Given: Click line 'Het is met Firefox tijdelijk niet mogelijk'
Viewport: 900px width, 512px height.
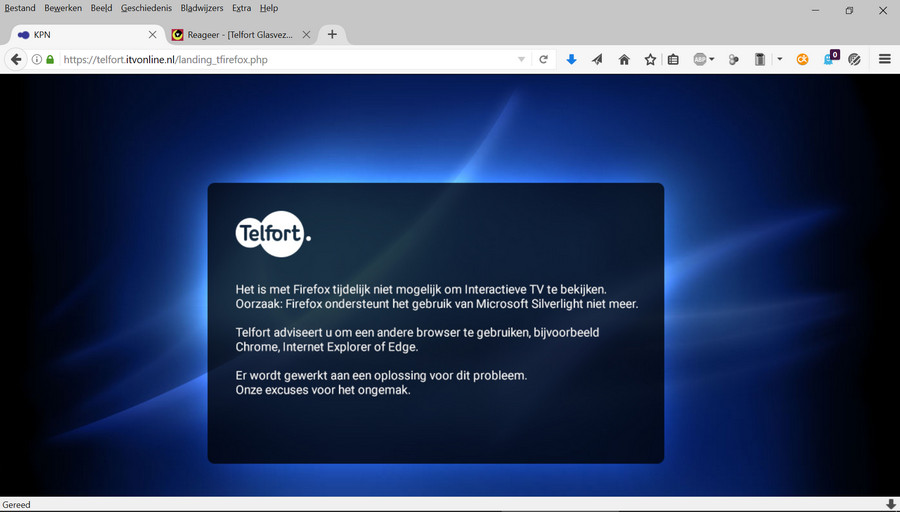Looking at the screenshot, I should [421, 289].
